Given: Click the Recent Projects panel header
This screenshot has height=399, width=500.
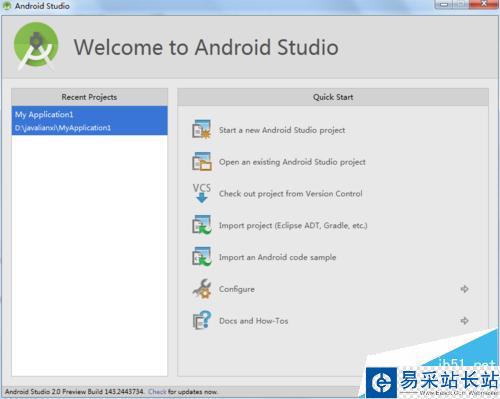Looking at the screenshot, I should pyautogui.click(x=89, y=97).
